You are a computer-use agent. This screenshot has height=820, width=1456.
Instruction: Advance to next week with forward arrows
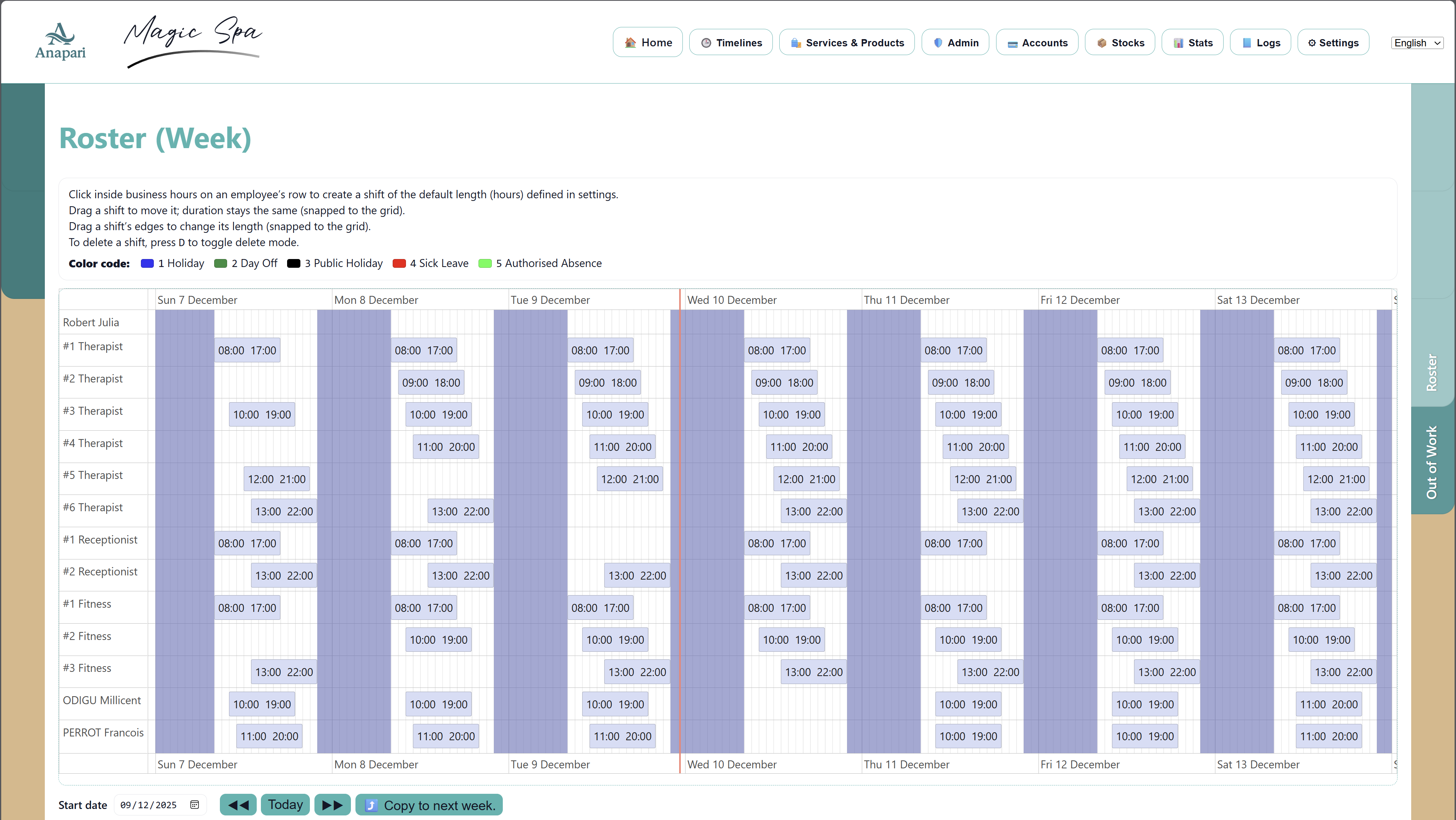click(332, 805)
